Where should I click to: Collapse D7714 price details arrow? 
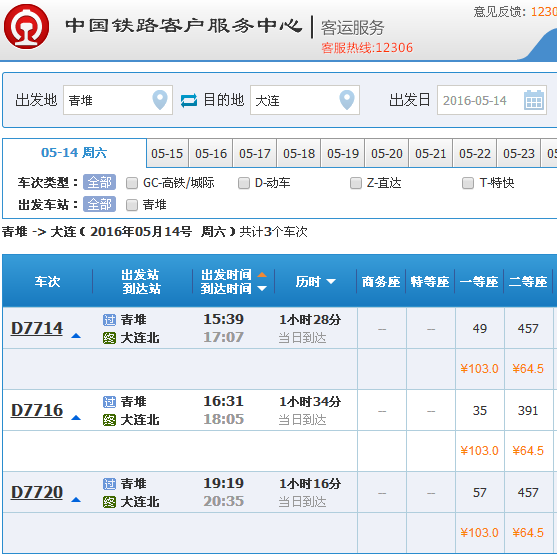coord(76,336)
